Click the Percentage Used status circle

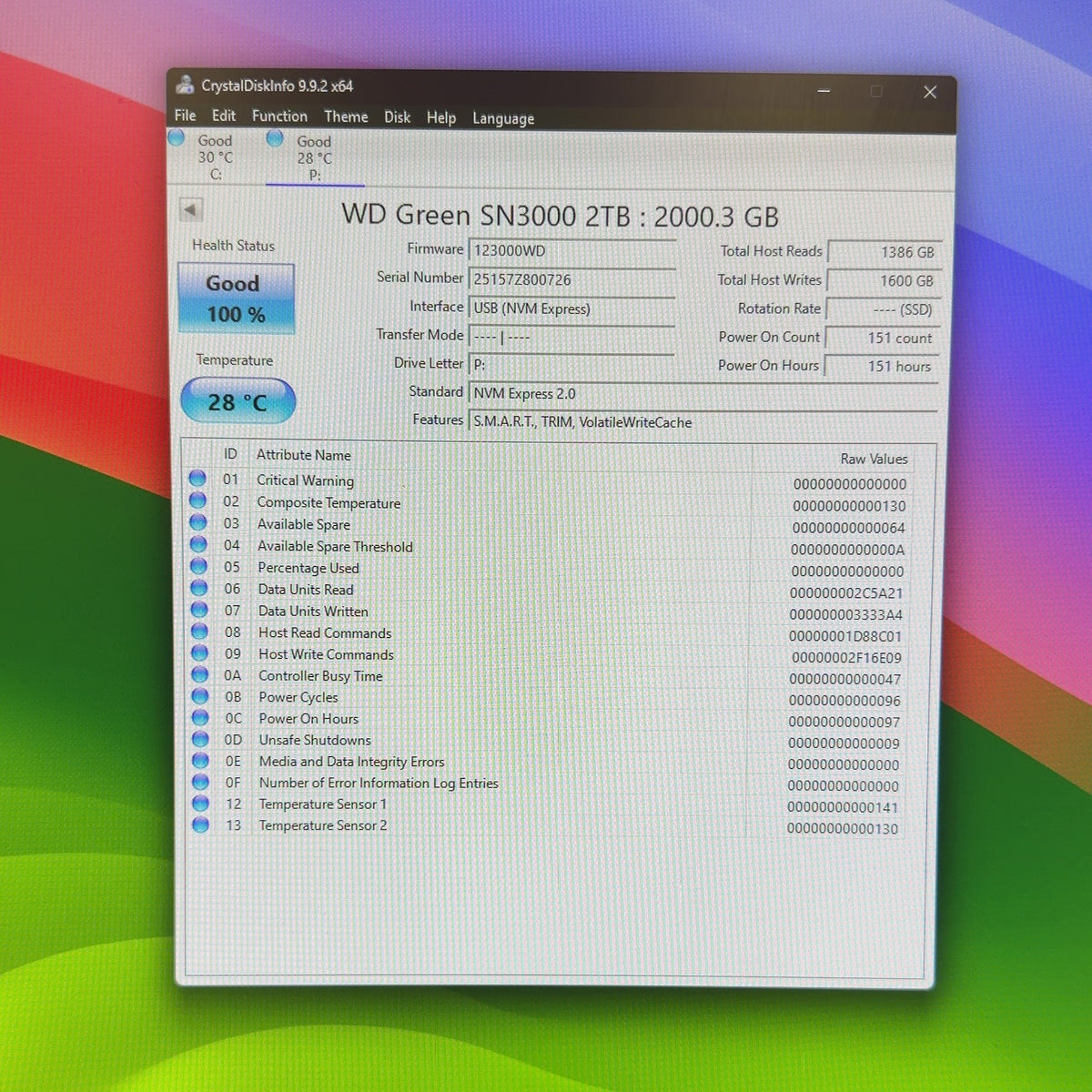click(198, 566)
